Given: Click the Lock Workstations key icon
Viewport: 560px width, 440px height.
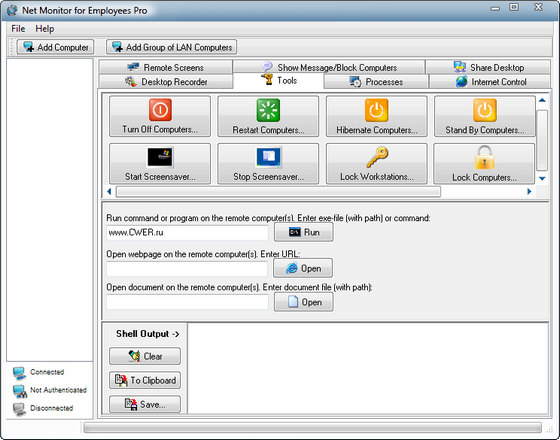Looking at the screenshot, I should [x=377, y=157].
